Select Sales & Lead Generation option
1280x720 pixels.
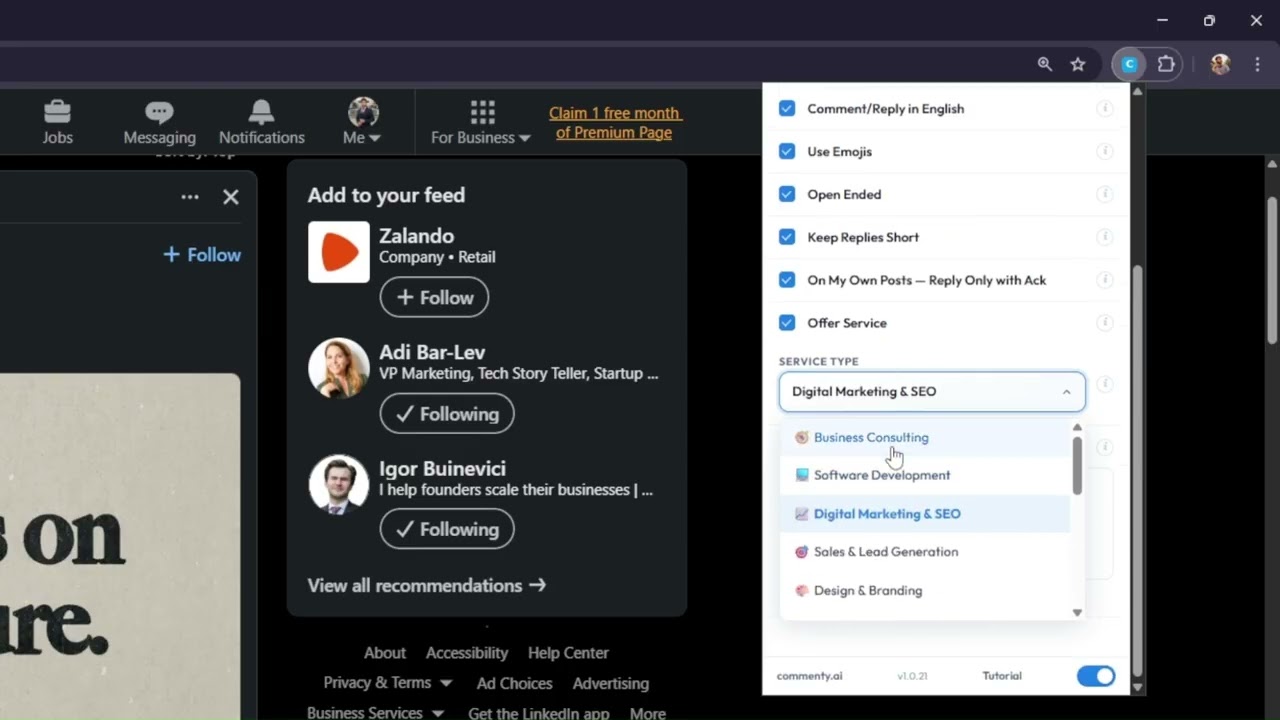[x=925, y=552]
